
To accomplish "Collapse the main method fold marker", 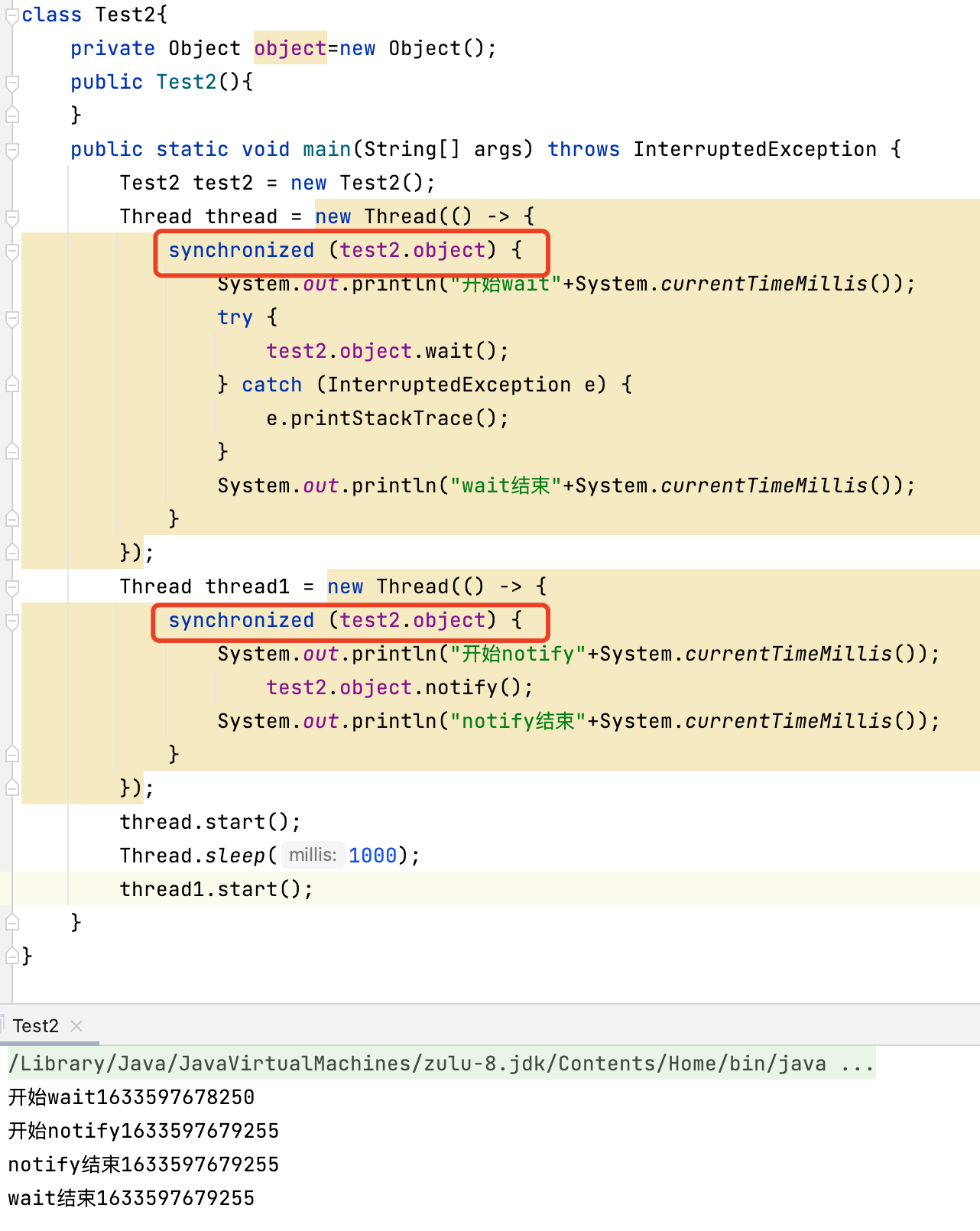I will coord(11,151).
